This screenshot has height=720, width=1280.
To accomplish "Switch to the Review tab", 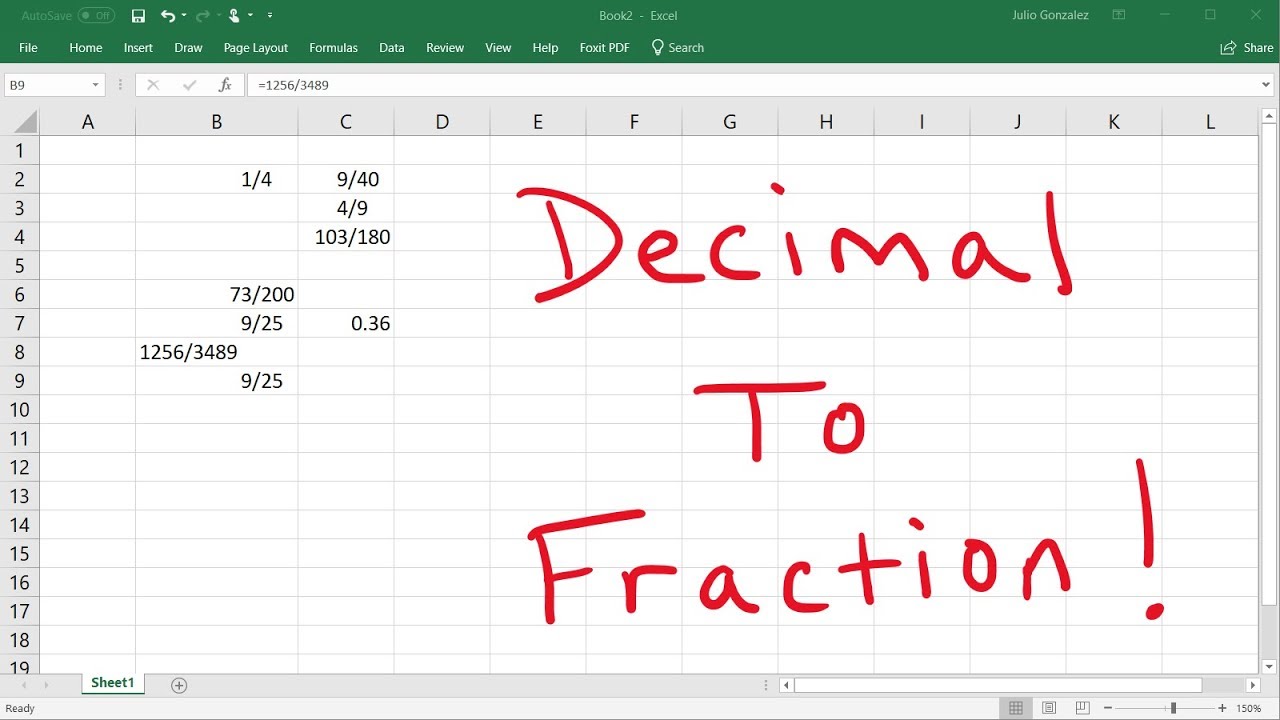I will coord(445,48).
